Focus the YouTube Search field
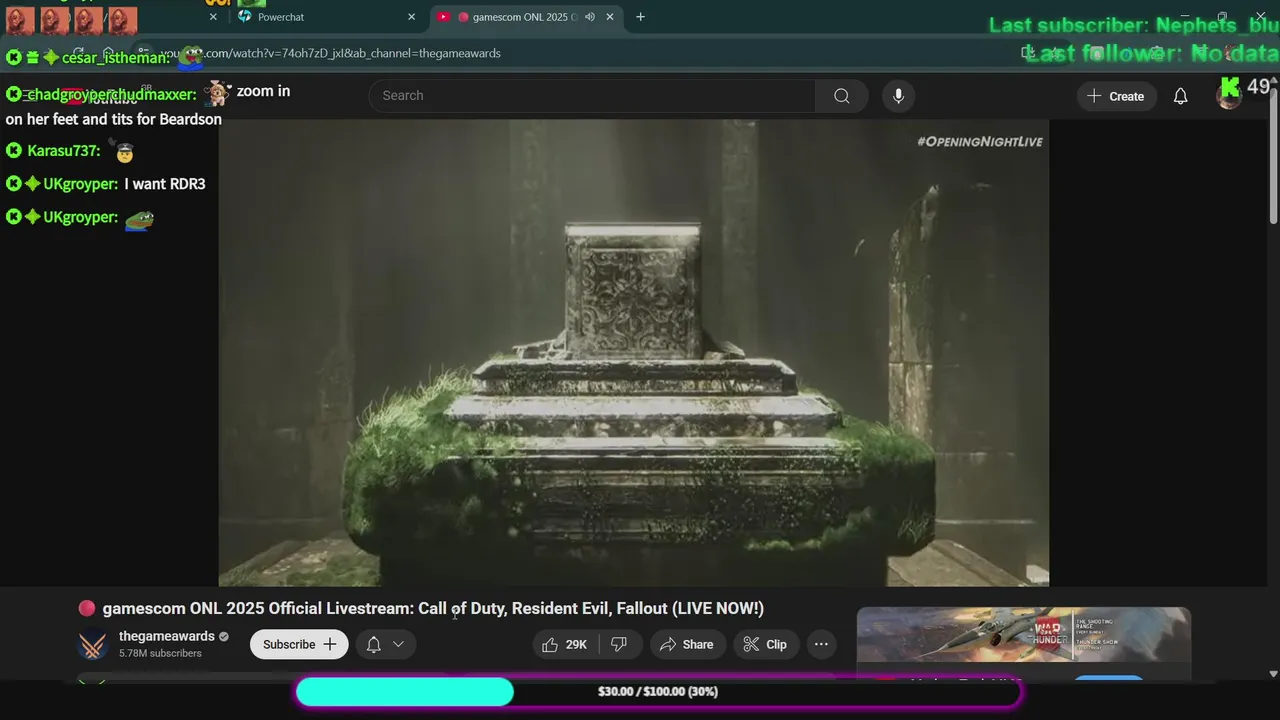 click(x=592, y=96)
